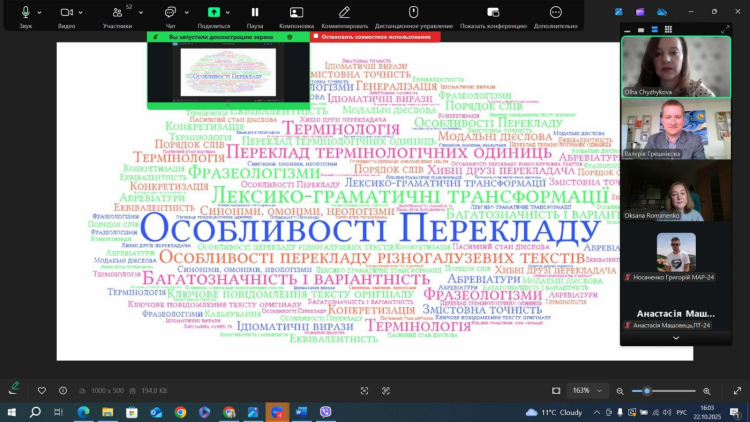Open the Участники participants panel
The height and width of the screenshot is (422, 750).
[117, 12]
